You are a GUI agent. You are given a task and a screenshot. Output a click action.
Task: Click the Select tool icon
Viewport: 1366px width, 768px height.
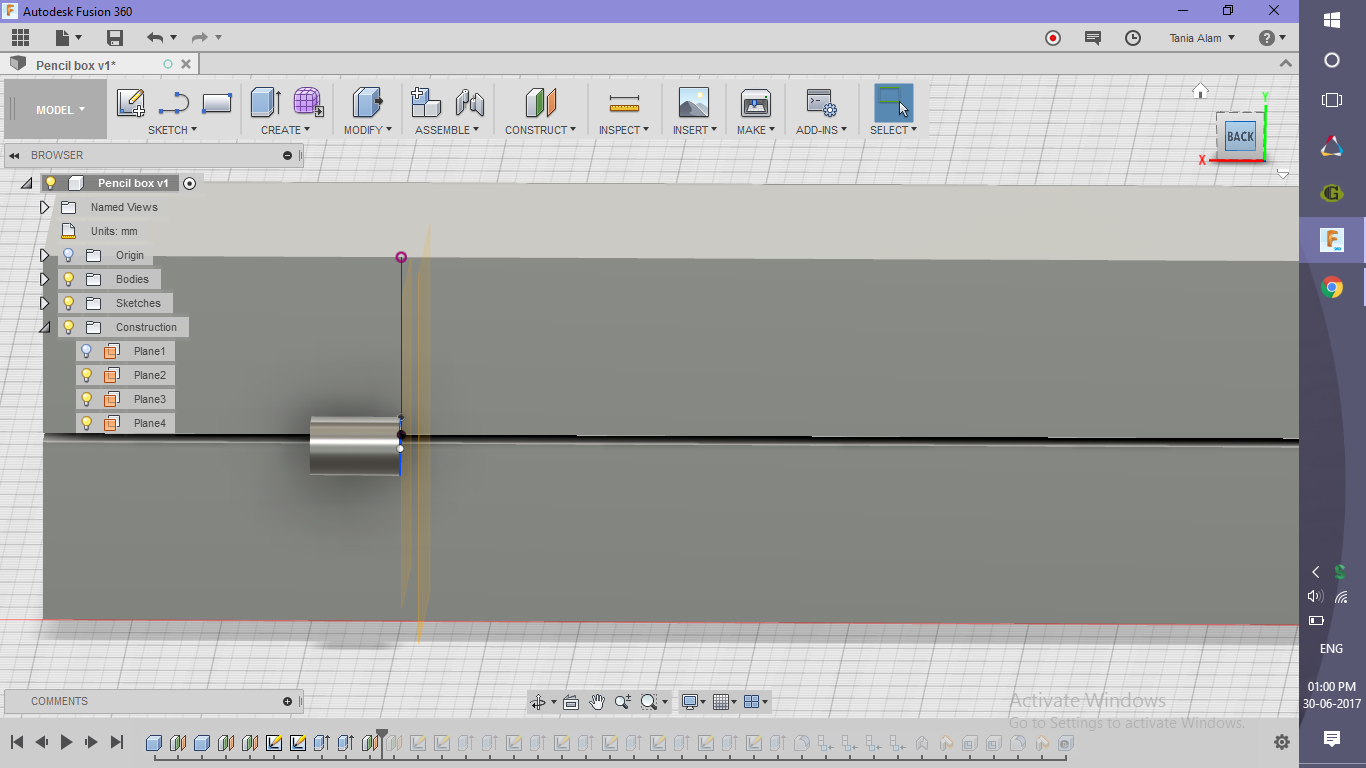point(893,102)
